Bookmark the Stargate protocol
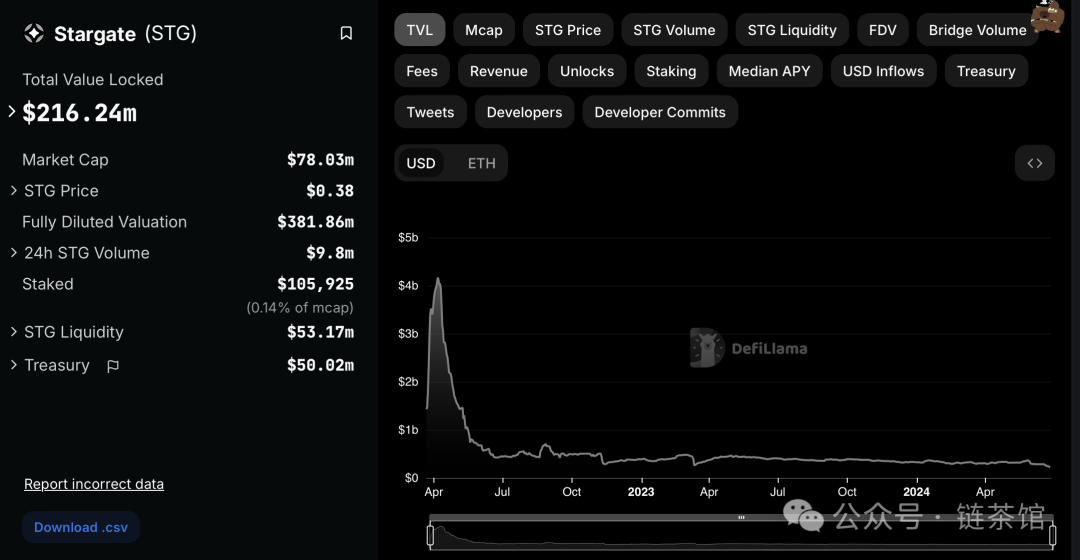 coord(346,33)
